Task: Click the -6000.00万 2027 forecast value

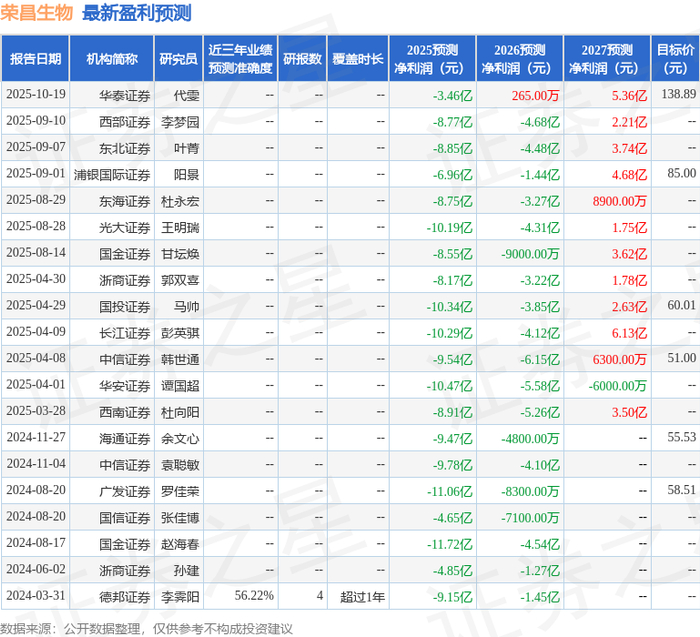Action: coord(617,386)
